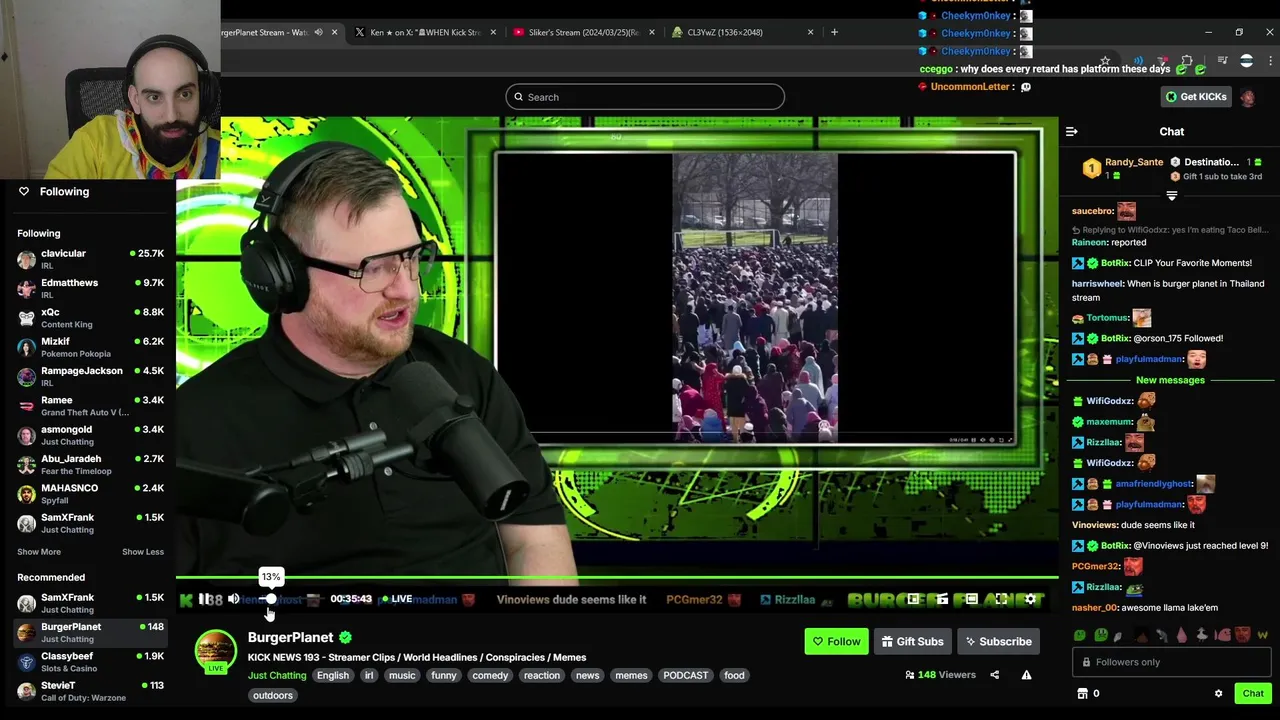1280x720 pixels.
Task: Select BurgerPlanet in Recommended channels
Action: tap(90, 633)
